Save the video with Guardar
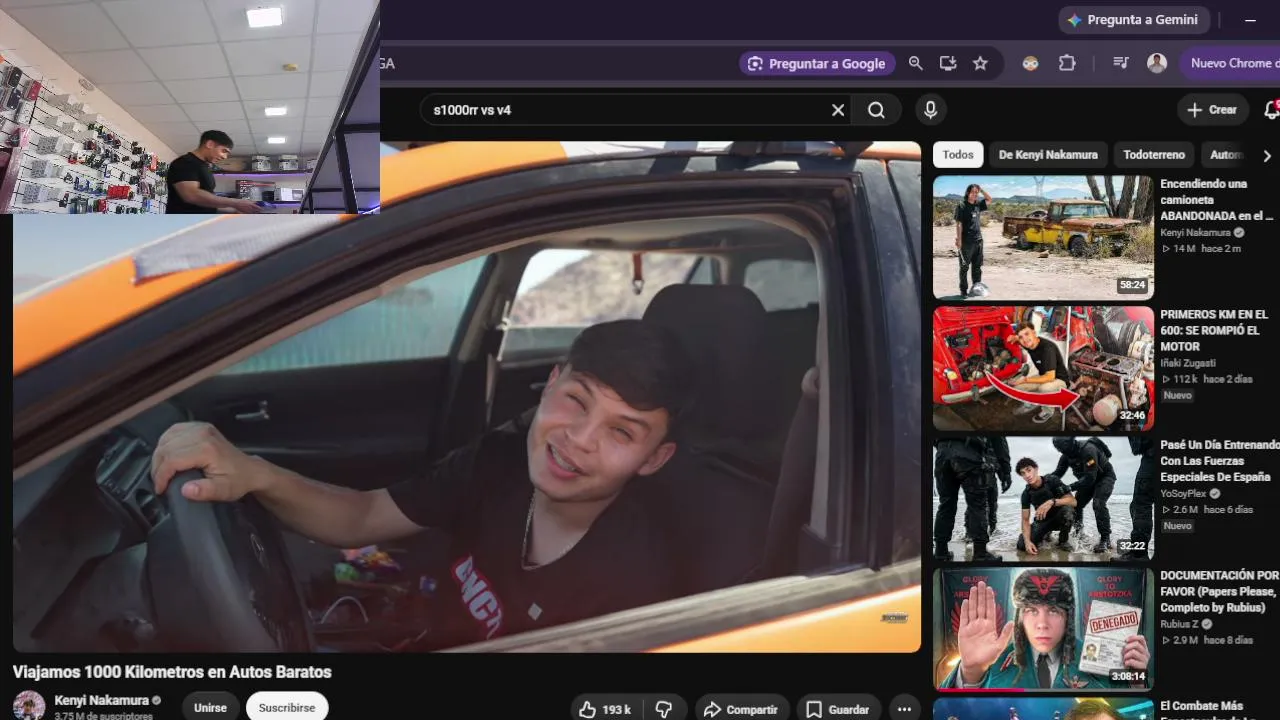1280x720 pixels. coord(838,709)
